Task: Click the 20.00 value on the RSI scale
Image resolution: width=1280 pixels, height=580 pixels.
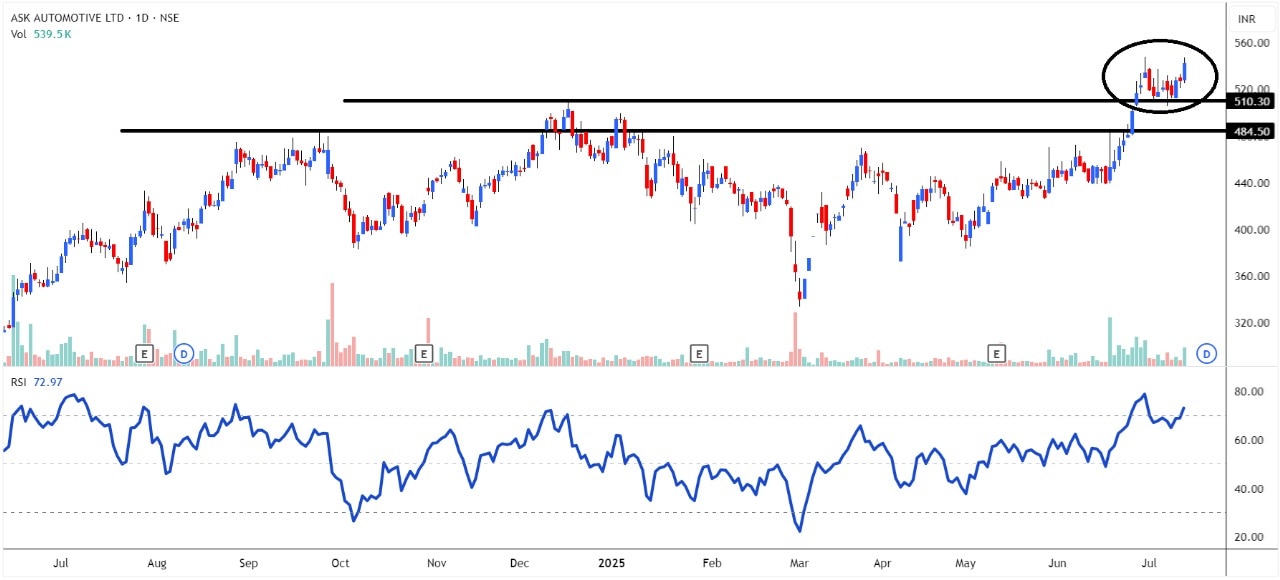Action: click(x=1250, y=537)
